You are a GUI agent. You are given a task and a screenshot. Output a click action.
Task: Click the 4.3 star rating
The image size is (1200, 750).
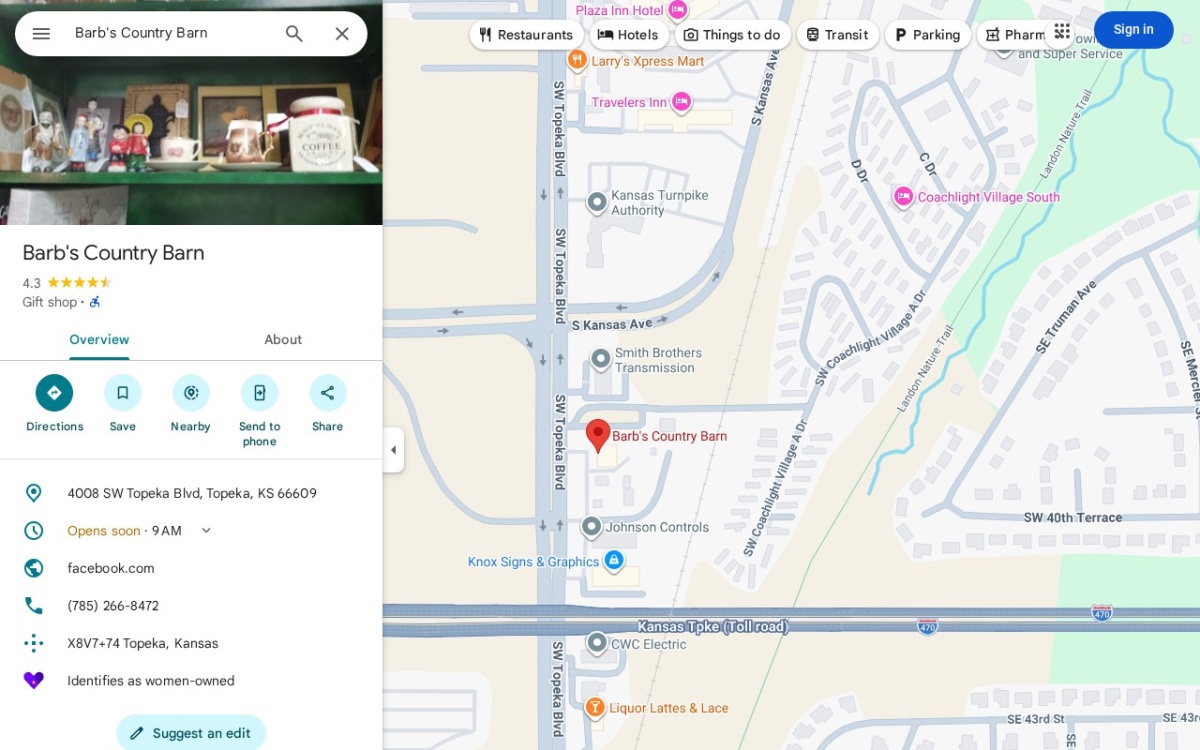click(x=67, y=283)
